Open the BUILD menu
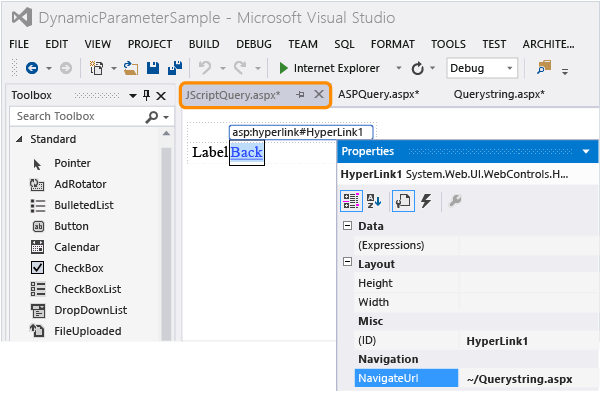 204,44
